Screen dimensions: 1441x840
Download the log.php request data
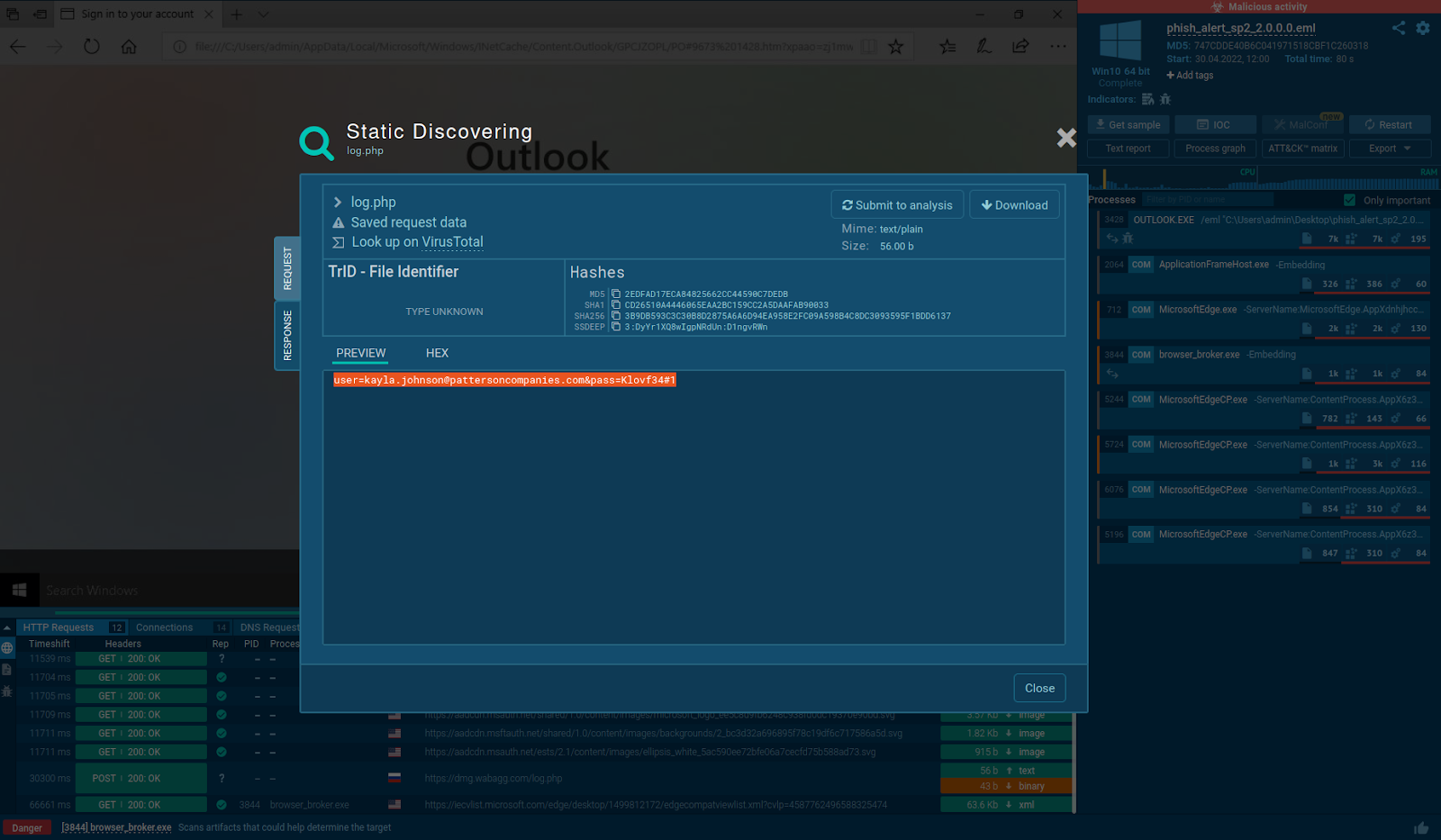pos(1014,205)
